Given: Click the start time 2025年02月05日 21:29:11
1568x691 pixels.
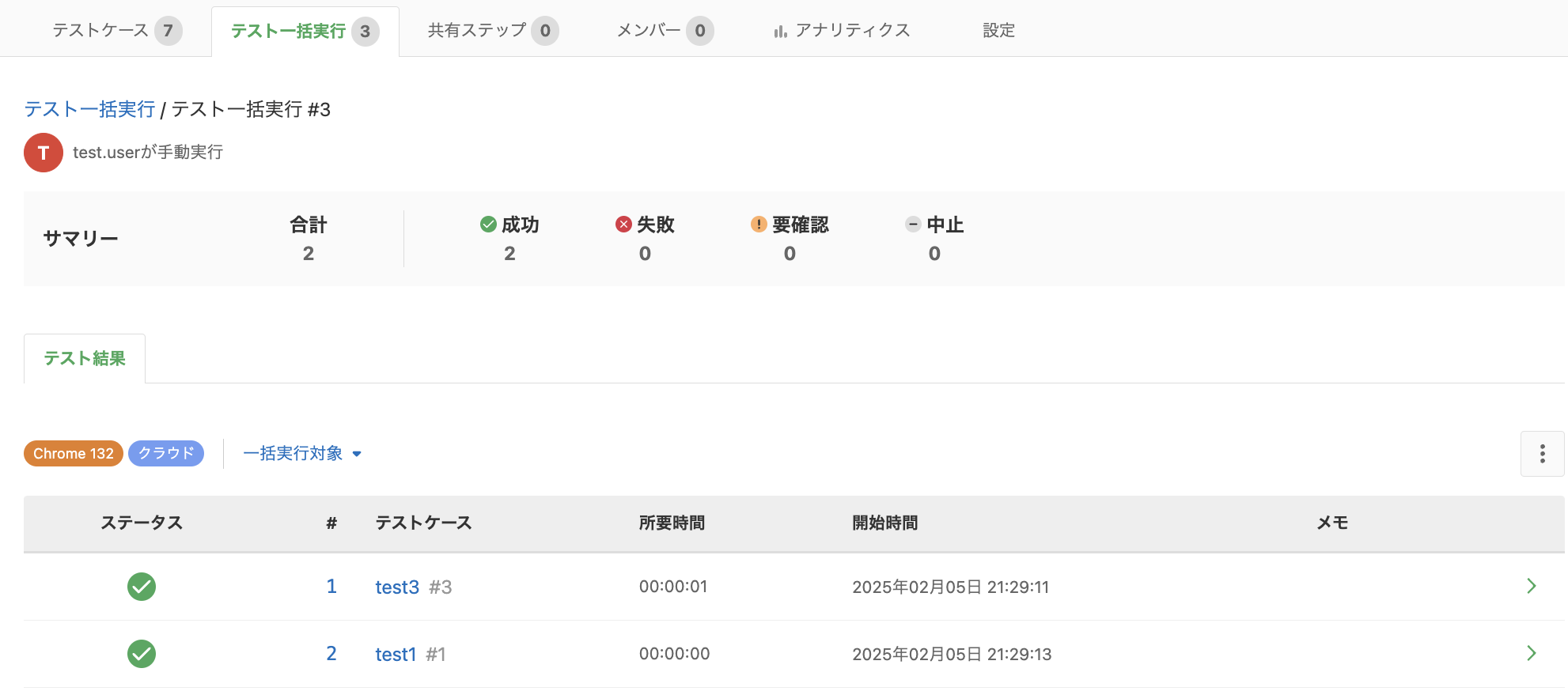Looking at the screenshot, I should [950, 587].
